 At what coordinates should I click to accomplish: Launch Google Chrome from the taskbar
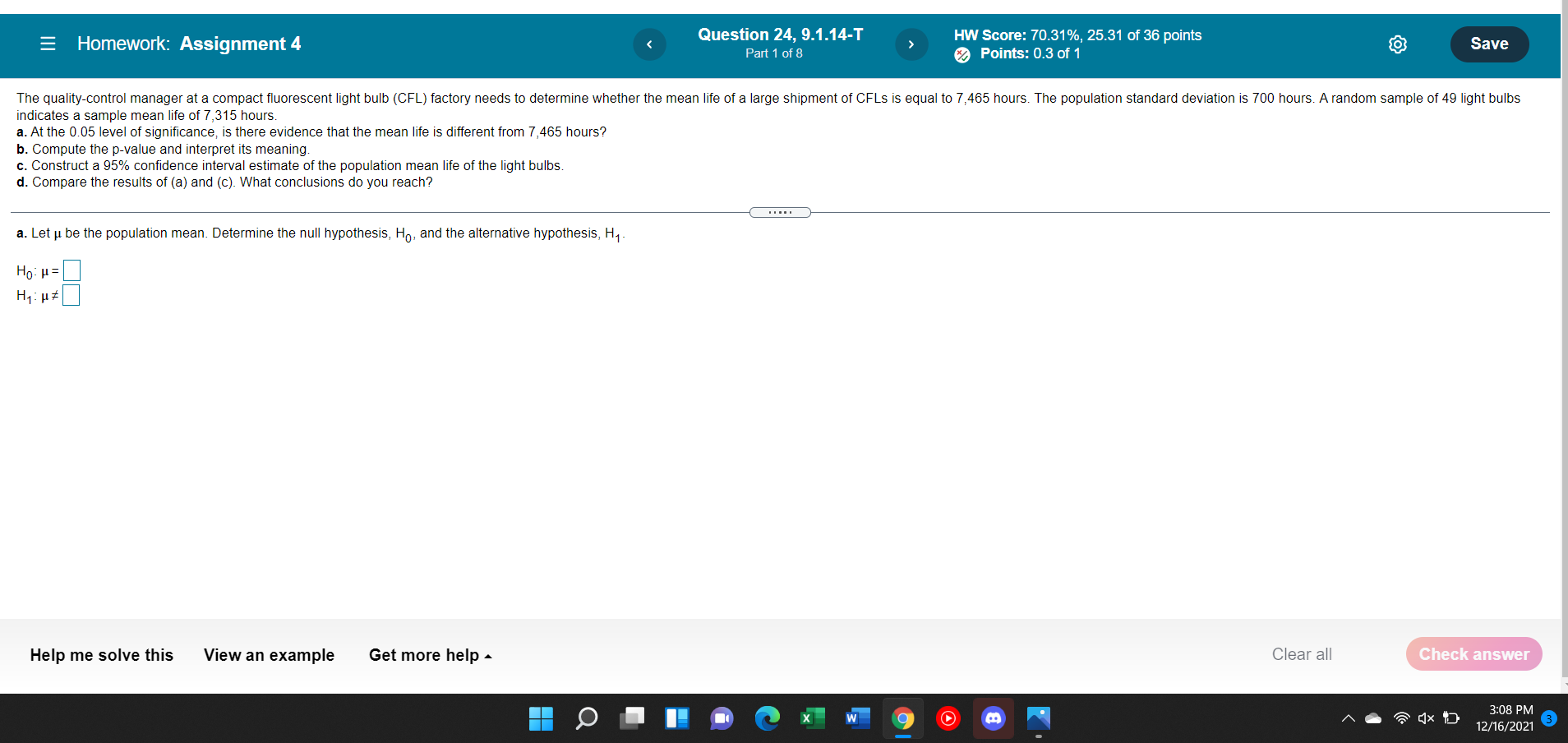pos(902,718)
